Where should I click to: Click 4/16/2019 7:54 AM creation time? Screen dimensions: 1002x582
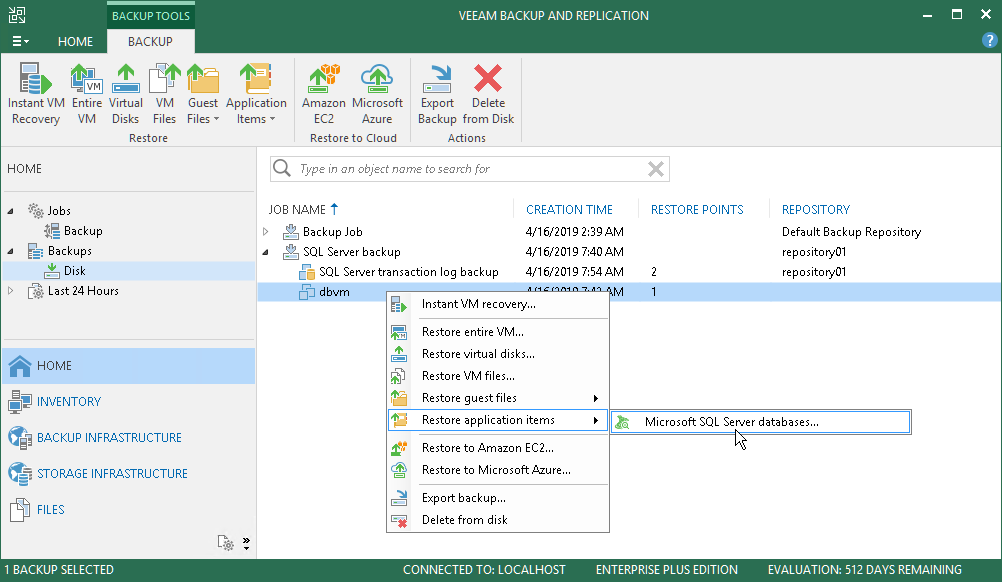click(574, 272)
